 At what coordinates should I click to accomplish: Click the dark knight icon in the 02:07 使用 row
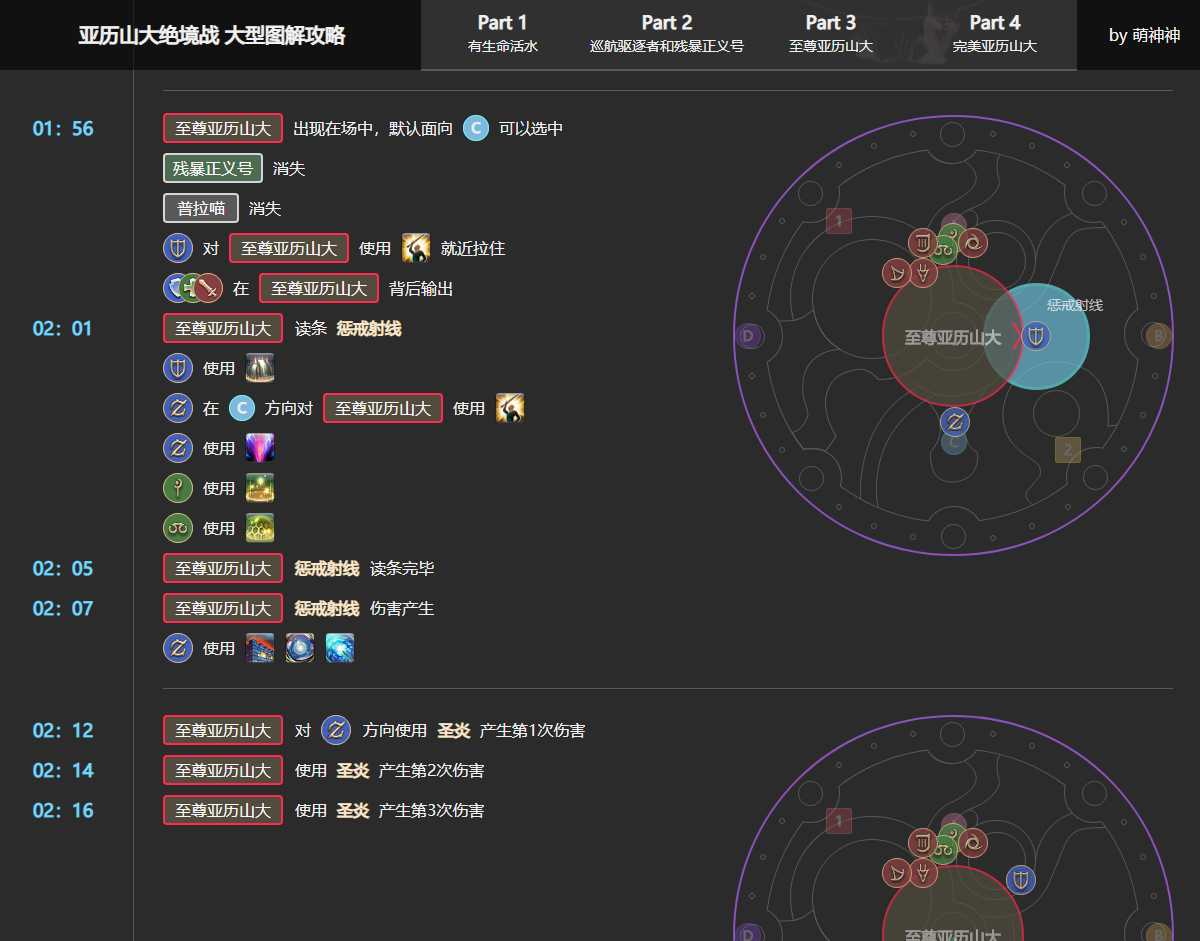[x=178, y=648]
